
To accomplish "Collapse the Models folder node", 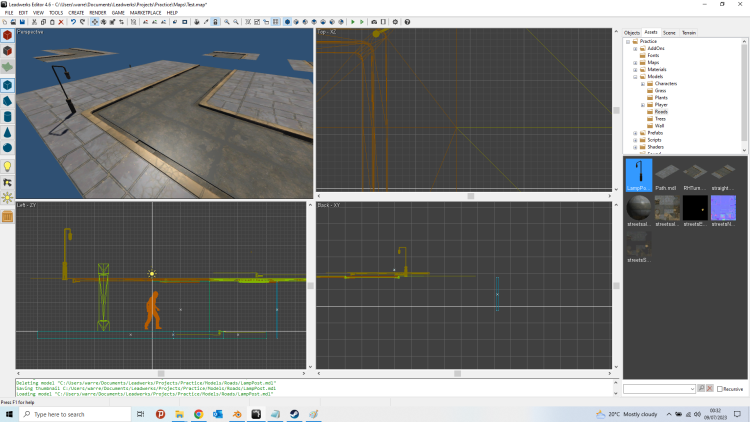I will (635, 76).
